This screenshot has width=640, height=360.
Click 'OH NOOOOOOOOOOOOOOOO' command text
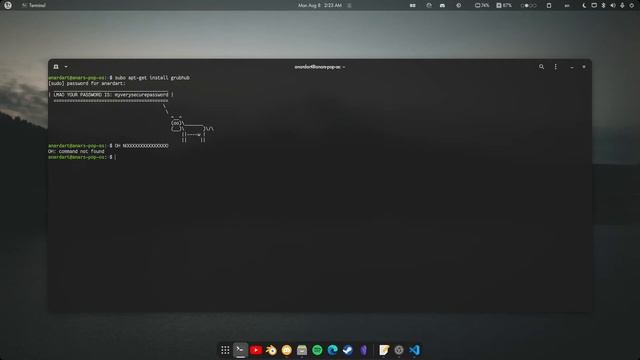(x=141, y=146)
